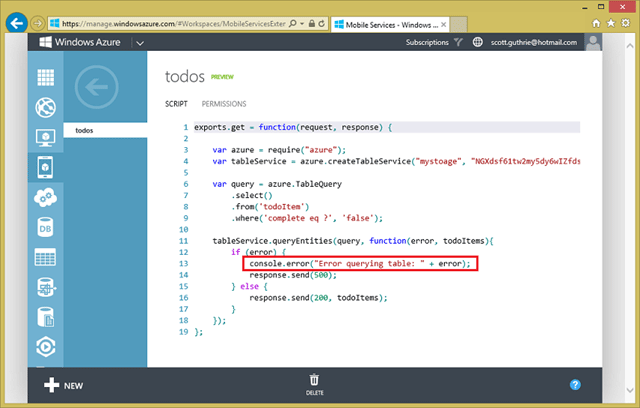Select the Storage table icon

click(45, 257)
